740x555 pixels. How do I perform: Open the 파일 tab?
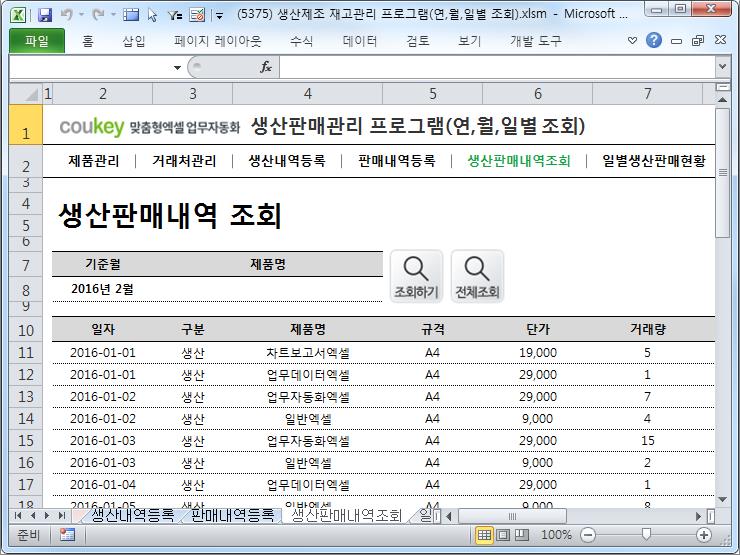tap(37, 41)
